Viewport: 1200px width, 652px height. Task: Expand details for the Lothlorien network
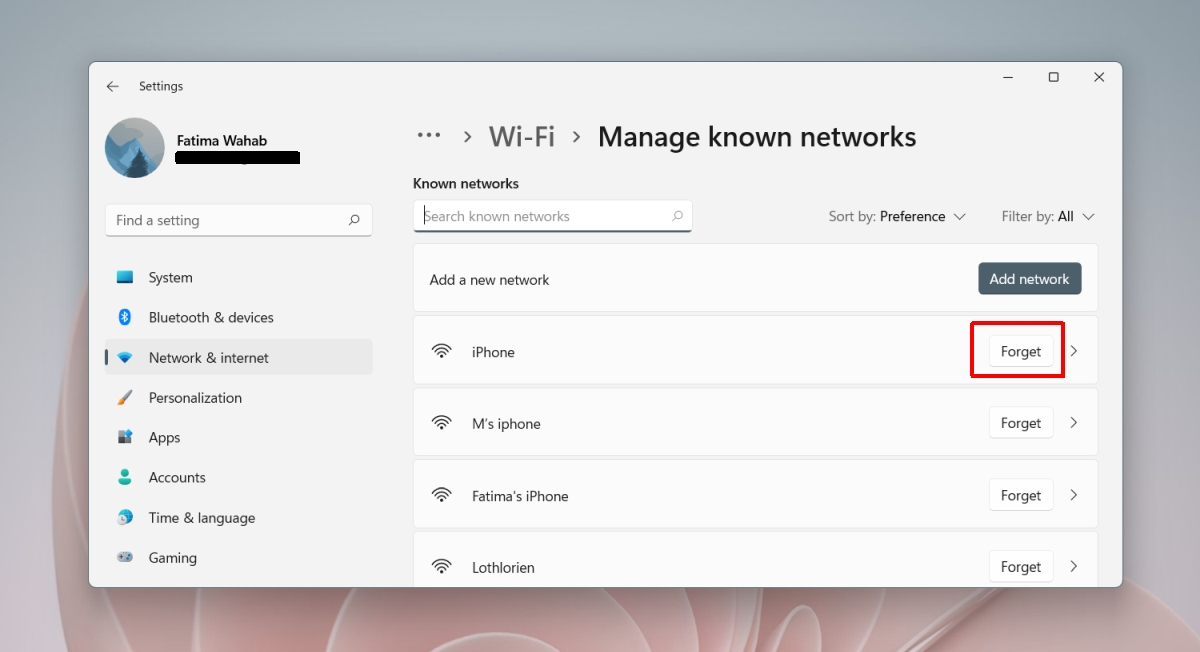coord(1074,566)
